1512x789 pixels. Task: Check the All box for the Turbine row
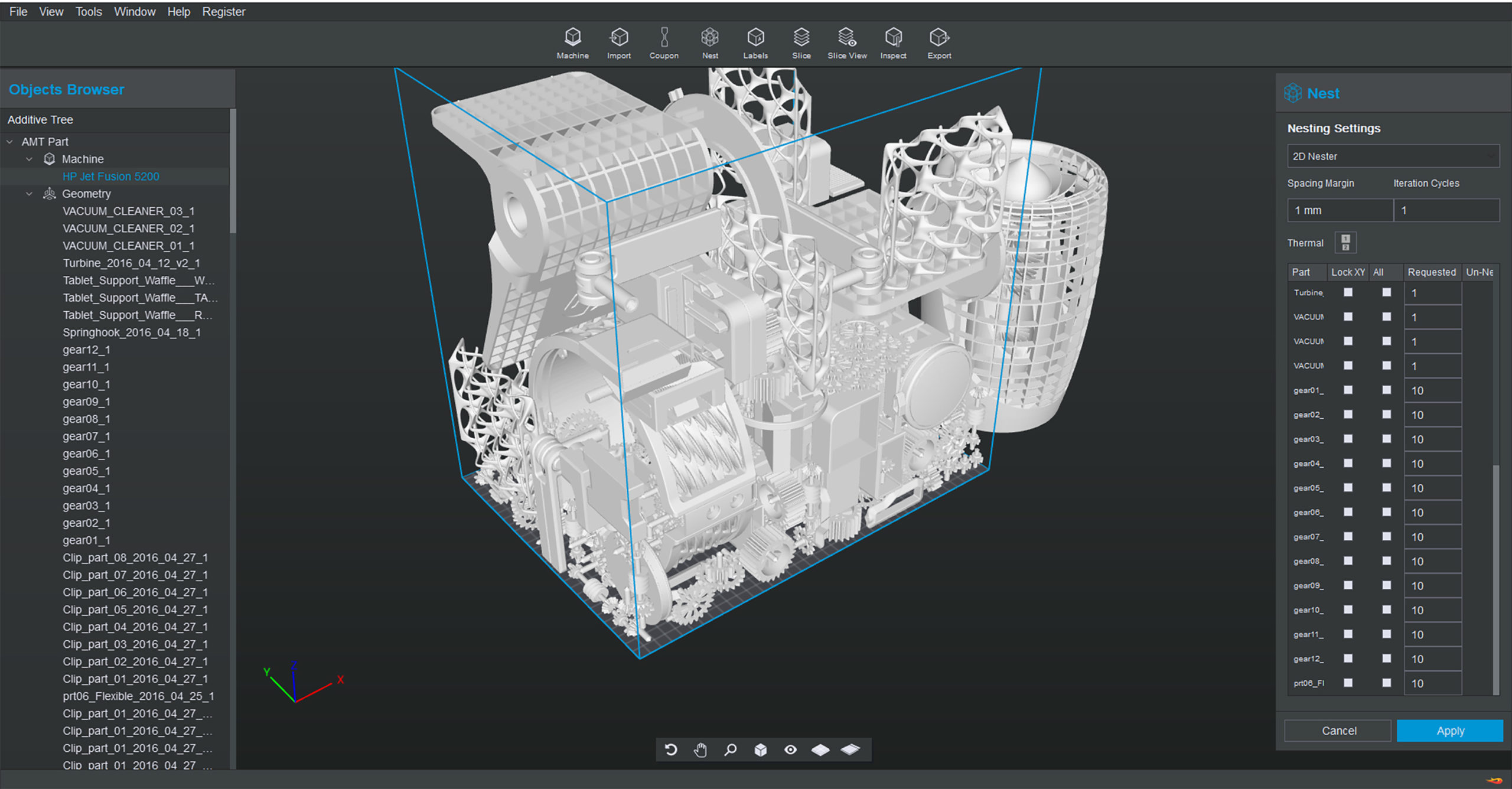tap(1387, 292)
